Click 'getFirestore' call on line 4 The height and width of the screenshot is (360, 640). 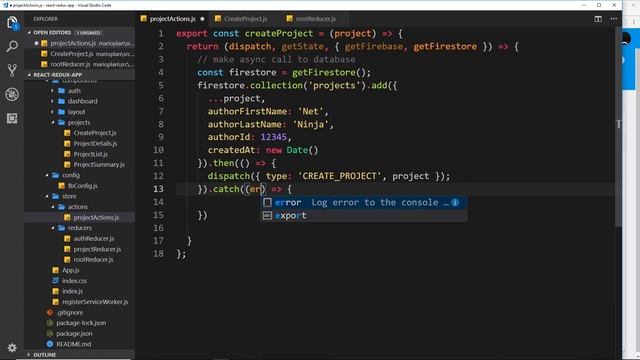324,72
